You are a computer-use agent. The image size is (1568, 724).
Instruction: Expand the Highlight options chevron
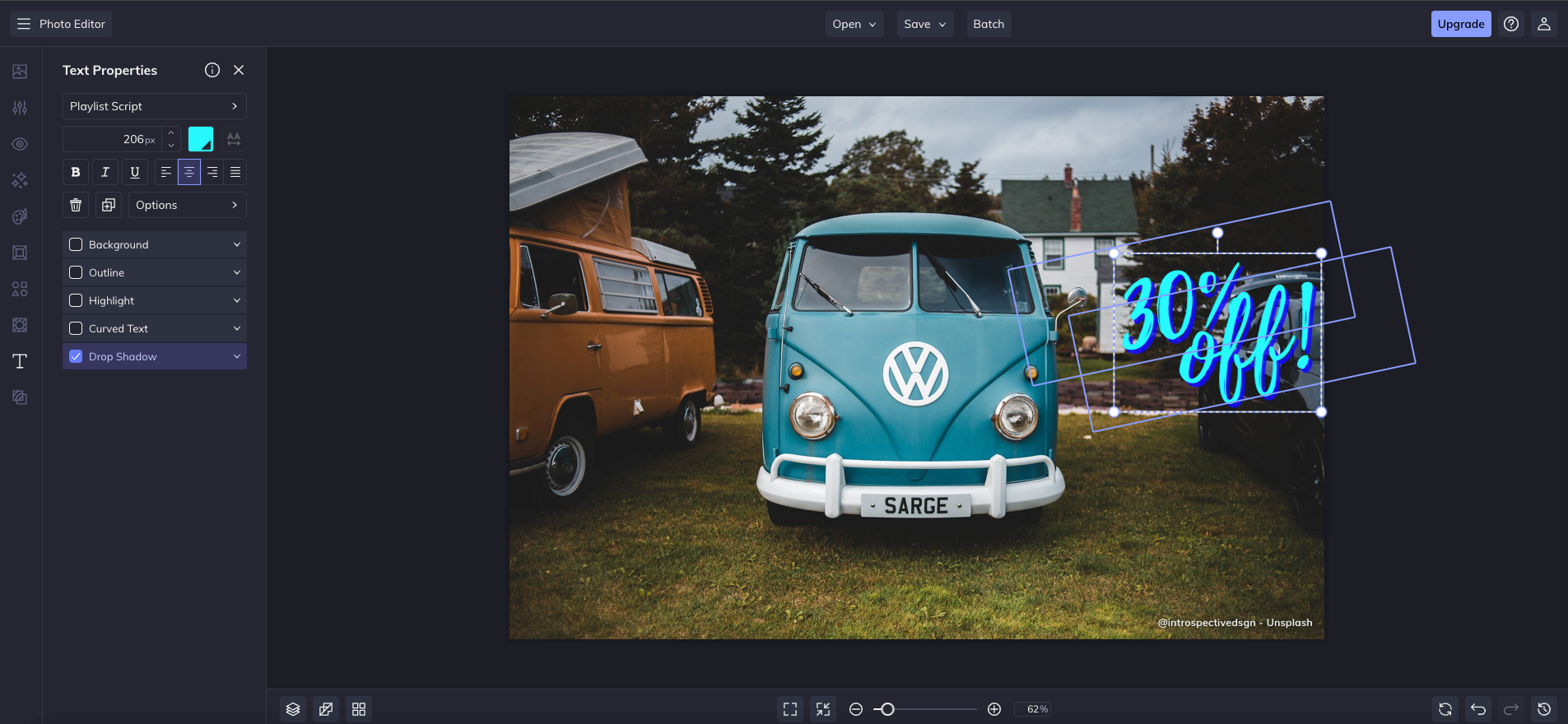236,300
